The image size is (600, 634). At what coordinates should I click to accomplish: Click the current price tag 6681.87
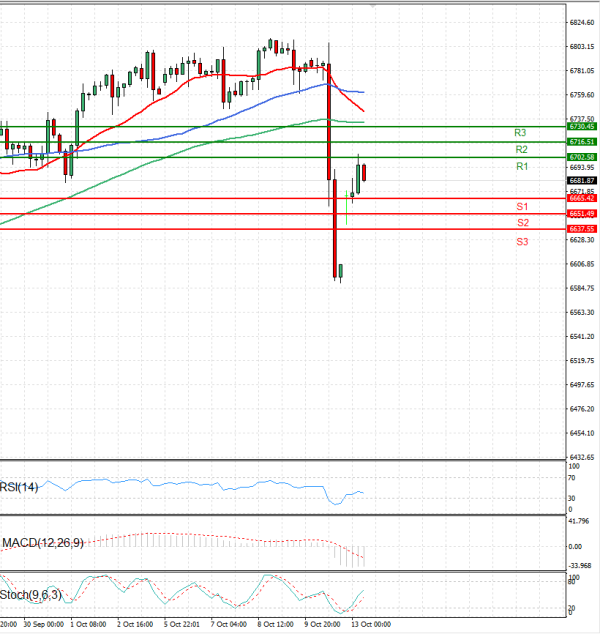pyautogui.click(x=581, y=180)
